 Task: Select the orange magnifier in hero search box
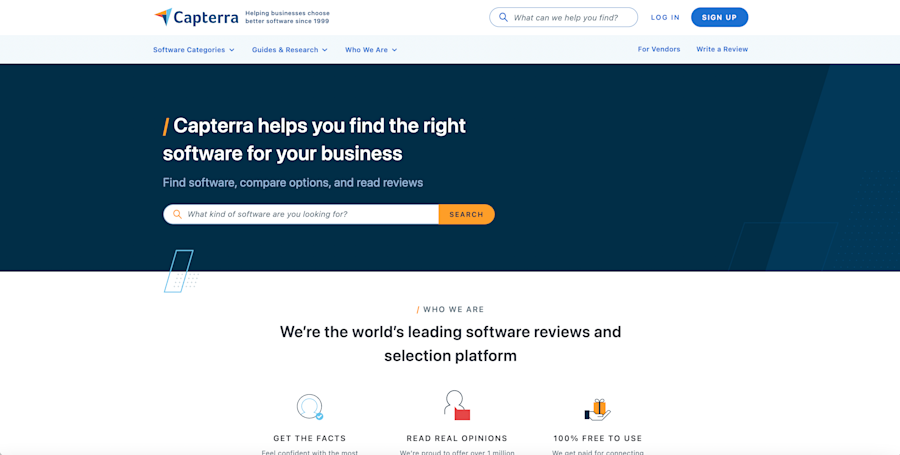pyautogui.click(x=177, y=214)
